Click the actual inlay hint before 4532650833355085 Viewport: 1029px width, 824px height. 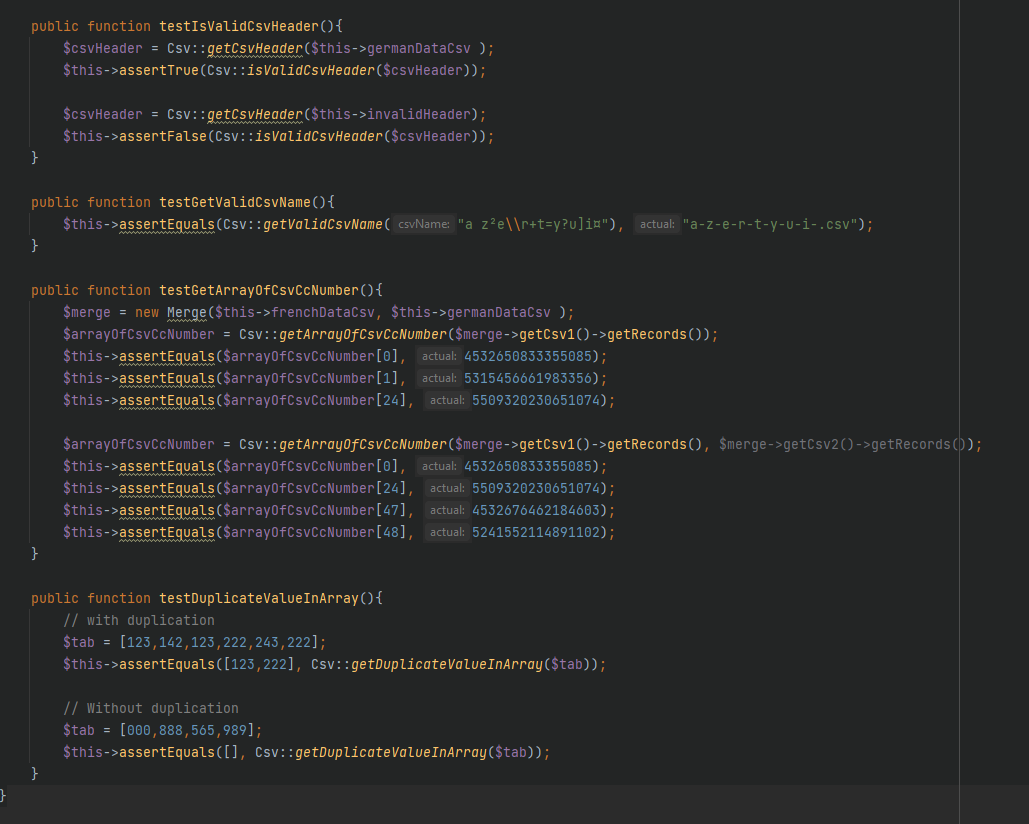pos(441,356)
